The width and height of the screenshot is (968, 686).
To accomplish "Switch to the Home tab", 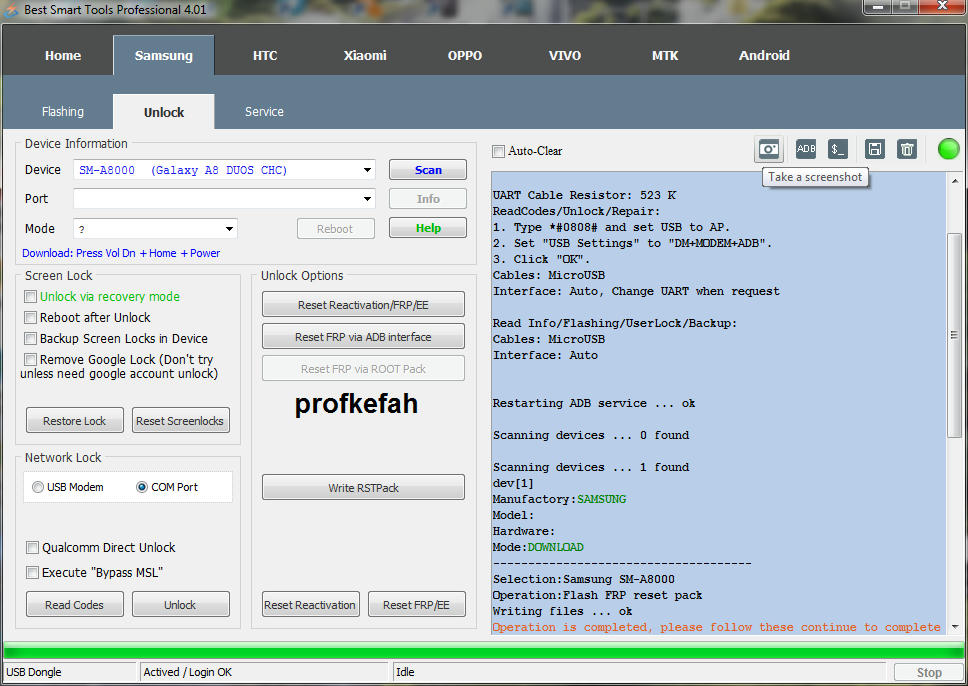I will tap(63, 56).
